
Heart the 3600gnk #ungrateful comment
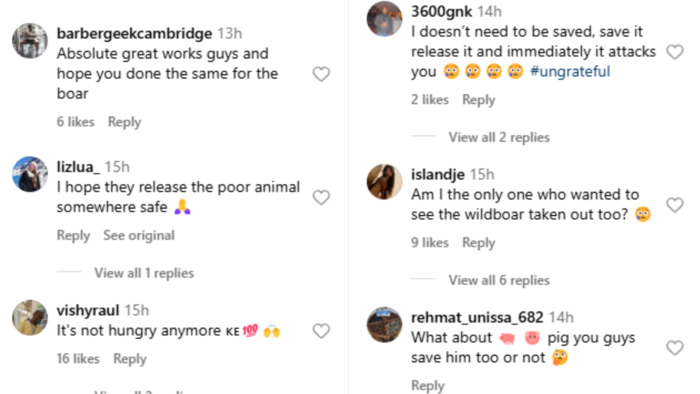675,52
